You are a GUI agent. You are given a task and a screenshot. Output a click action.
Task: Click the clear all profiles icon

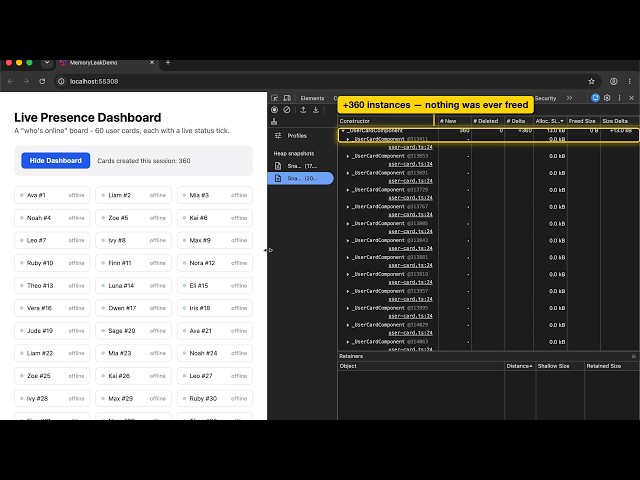click(287, 110)
